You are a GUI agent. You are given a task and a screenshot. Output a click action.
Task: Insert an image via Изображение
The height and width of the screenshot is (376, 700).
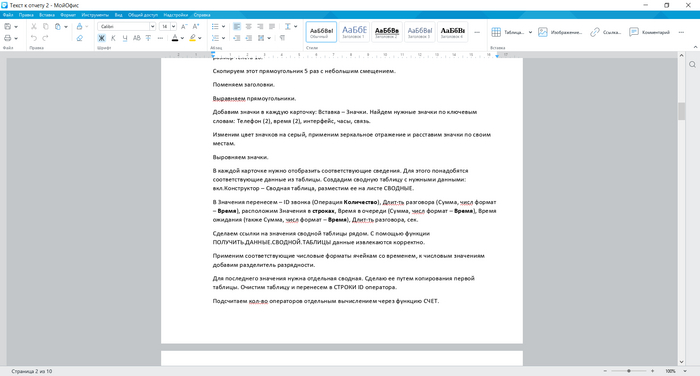[560, 32]
